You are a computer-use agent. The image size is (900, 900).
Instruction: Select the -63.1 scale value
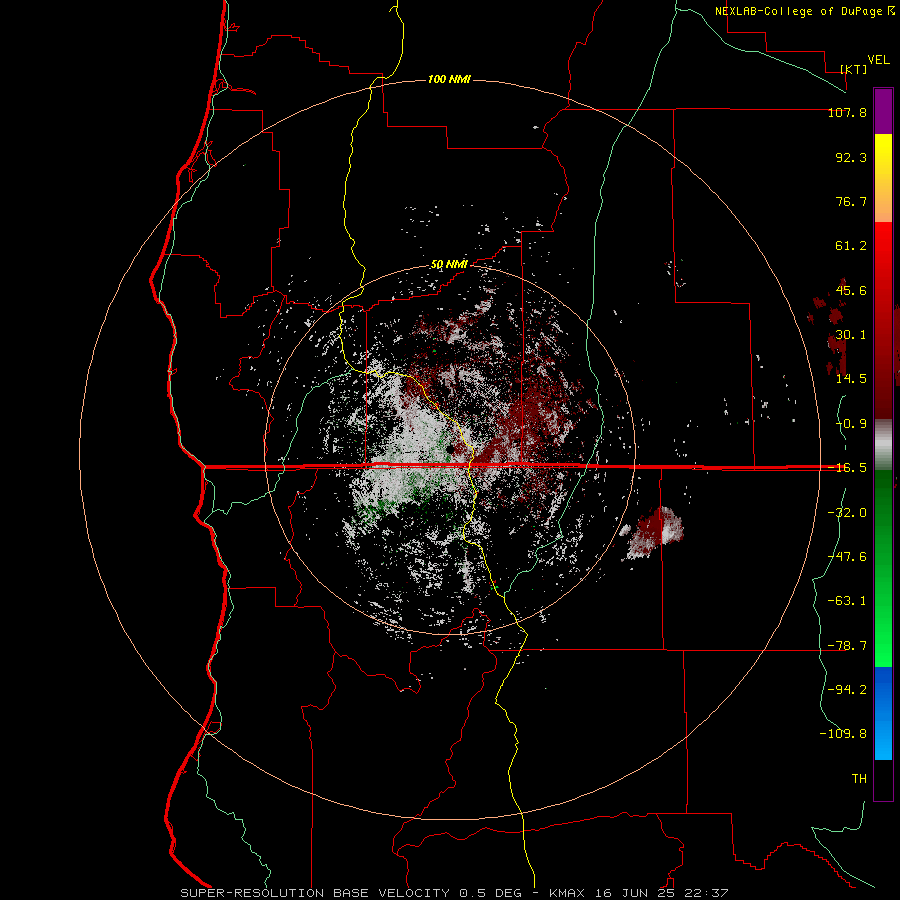coord(847,601)
